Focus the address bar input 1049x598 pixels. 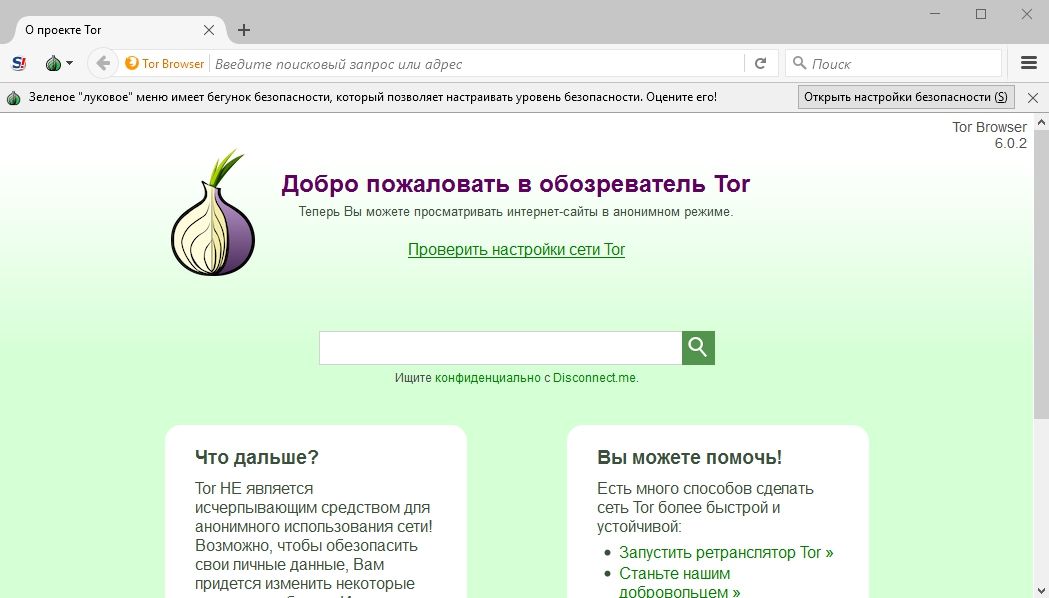[478, 64]
